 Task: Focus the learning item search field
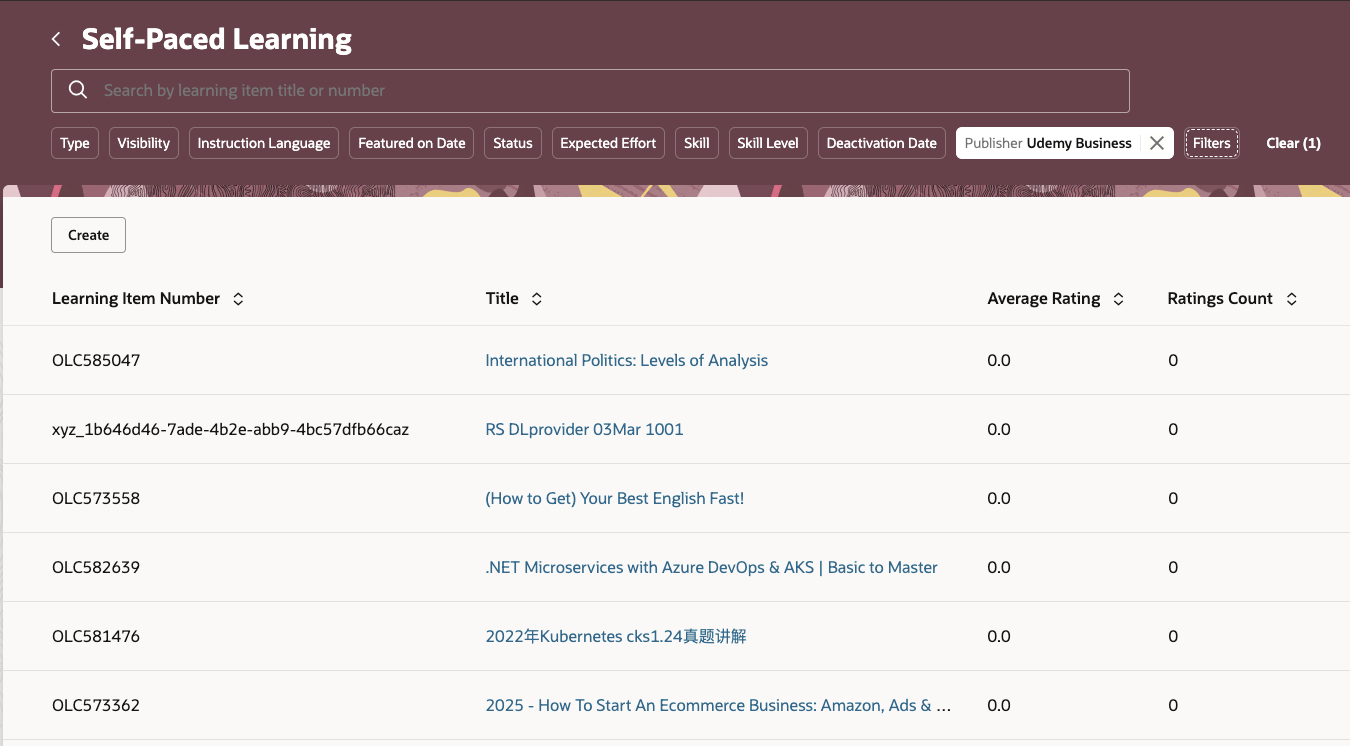pos(600,90)
